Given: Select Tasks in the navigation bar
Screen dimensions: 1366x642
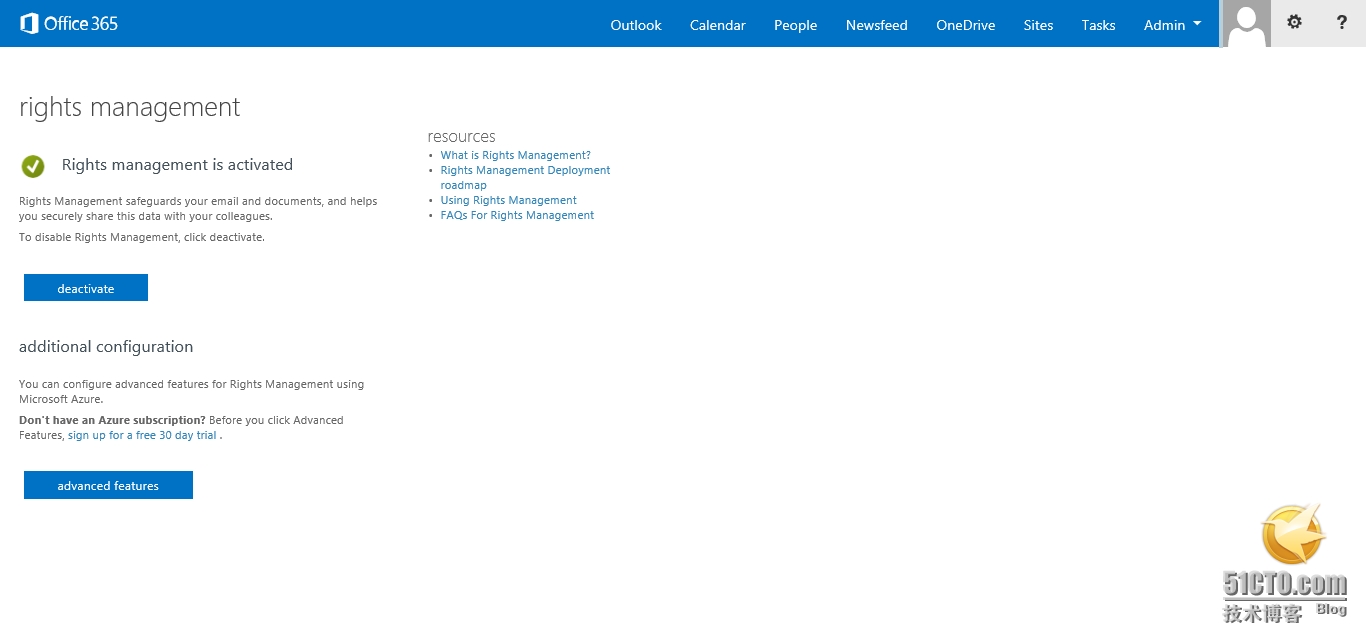Looking at the screenshot, I should coord(1098,25).
